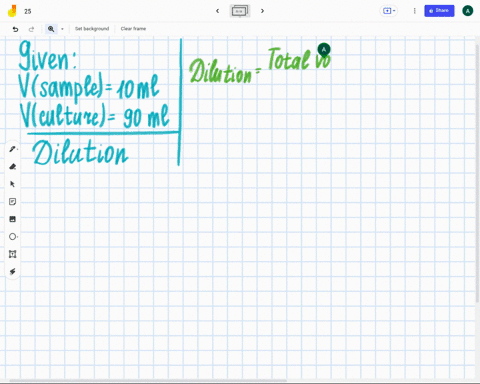Image resolution: width=480 pixels, height=384 pixels.
Task: Click the vertical scrollbar on right
Action: pos(478,173)
